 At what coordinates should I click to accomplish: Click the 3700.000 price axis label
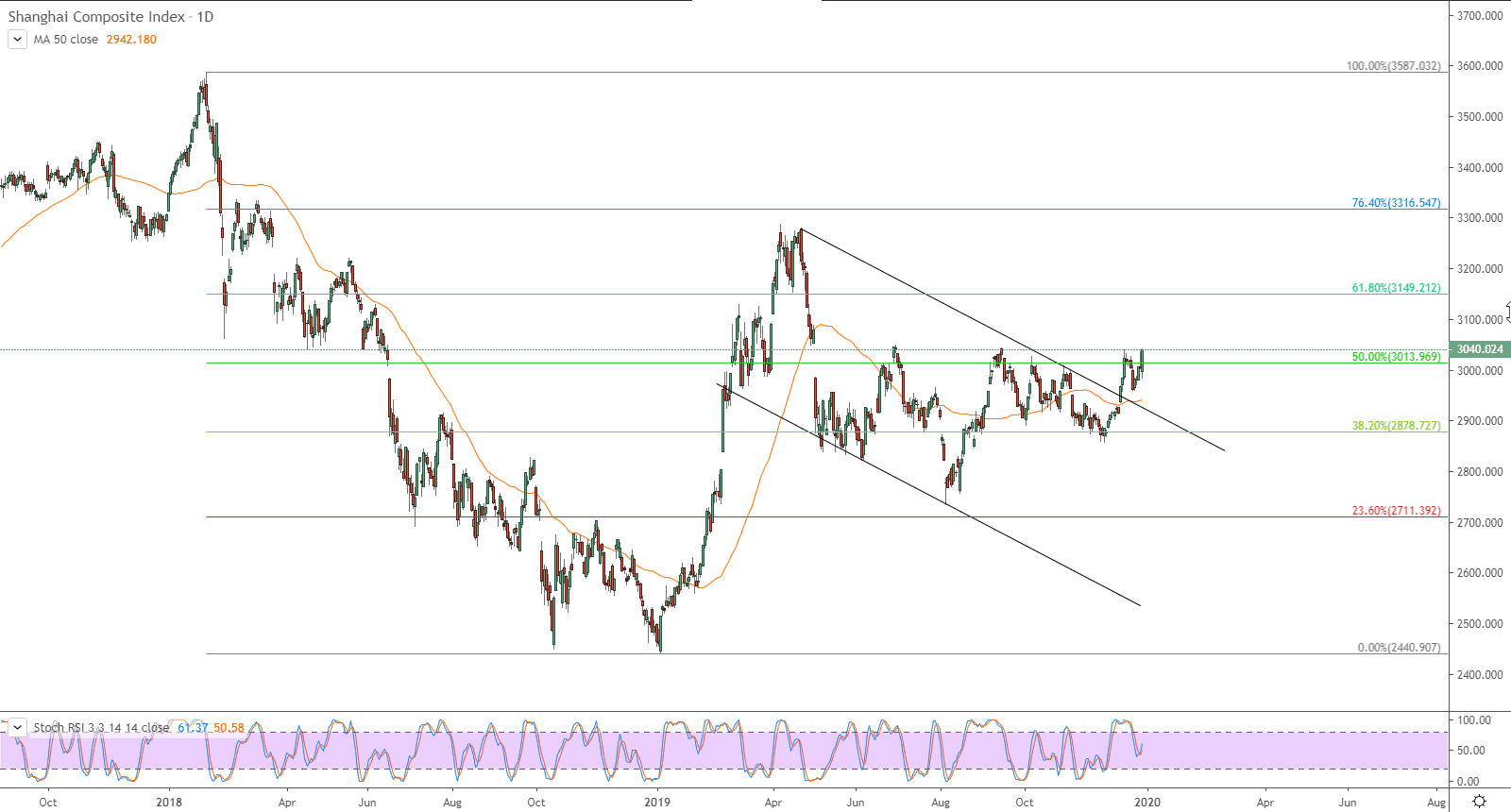(1480, 16)
